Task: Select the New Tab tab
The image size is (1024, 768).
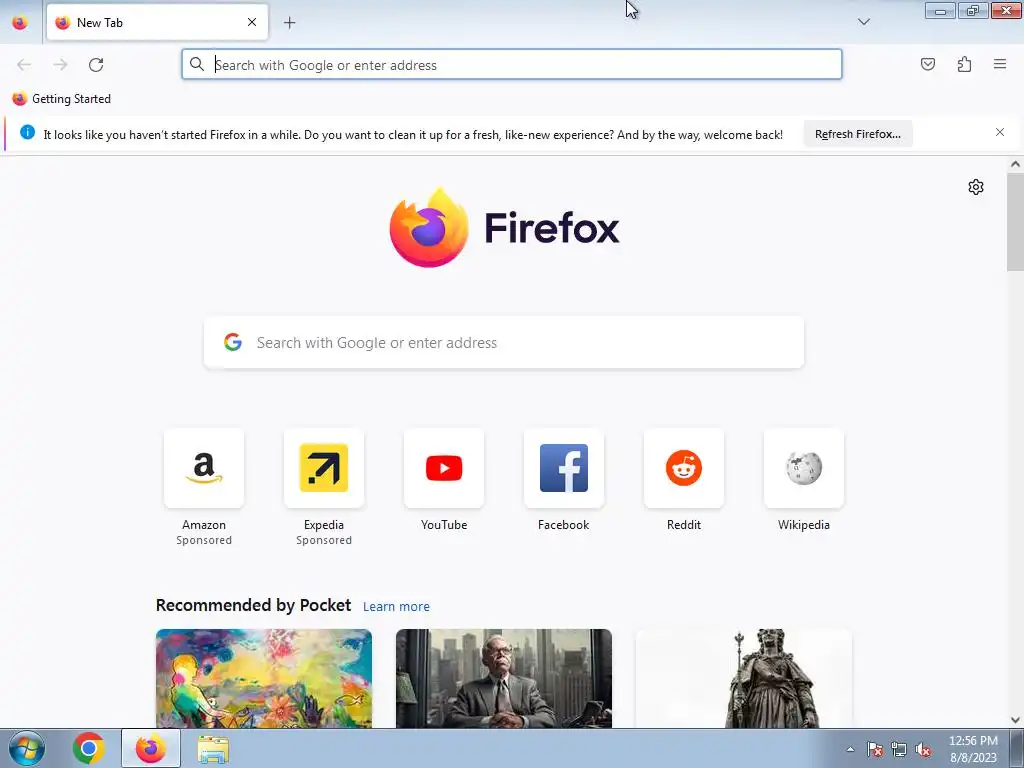Action: [157, 22]
